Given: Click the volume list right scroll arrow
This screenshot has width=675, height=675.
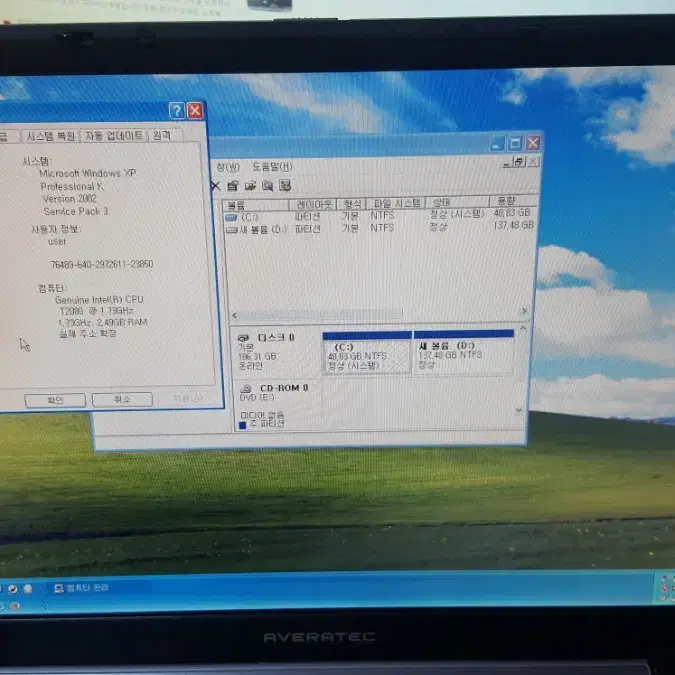Looking at the screenshot, I should (524, 310).
